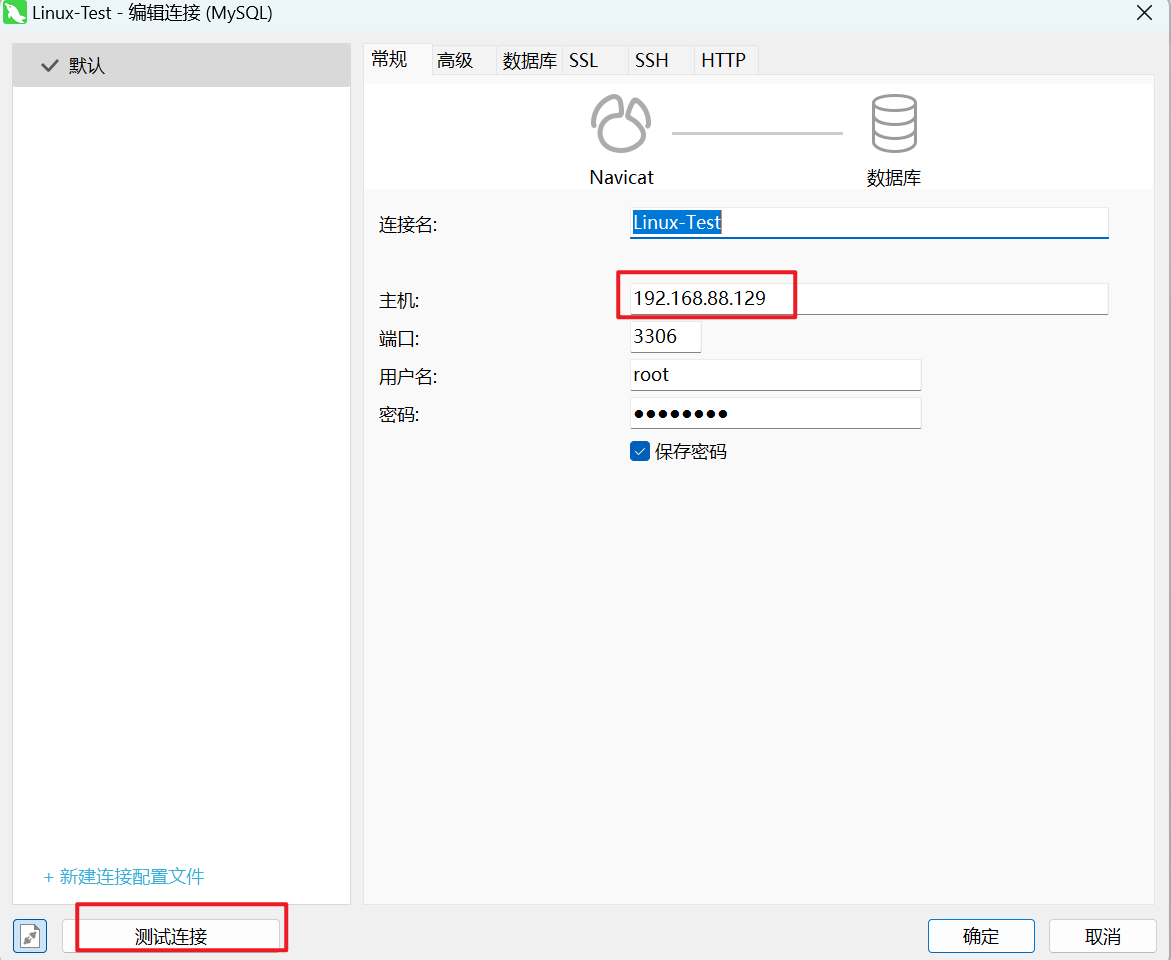The height and width of the screenshot is (960, 1171).
Task: Open the SSH tab
Action: click(x=651, y=60)
